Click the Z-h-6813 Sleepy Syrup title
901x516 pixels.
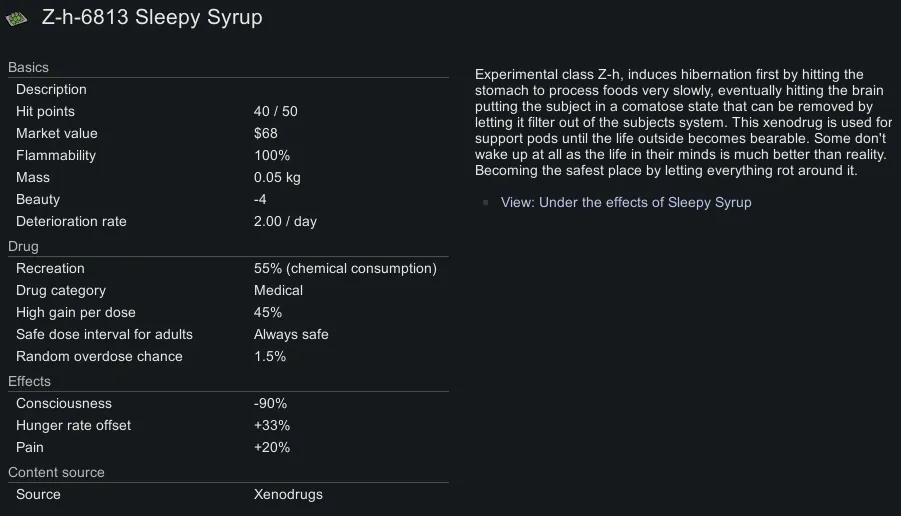[152, 18]
